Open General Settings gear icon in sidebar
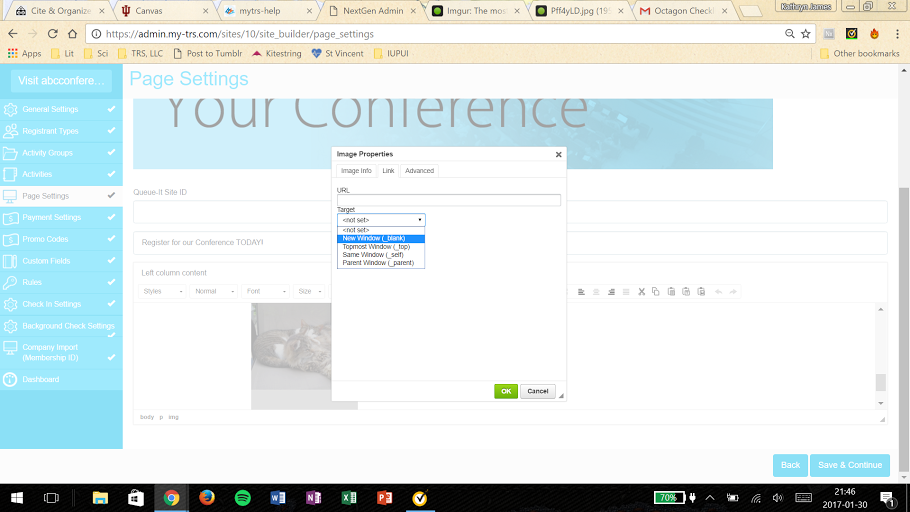 [11, 110]
